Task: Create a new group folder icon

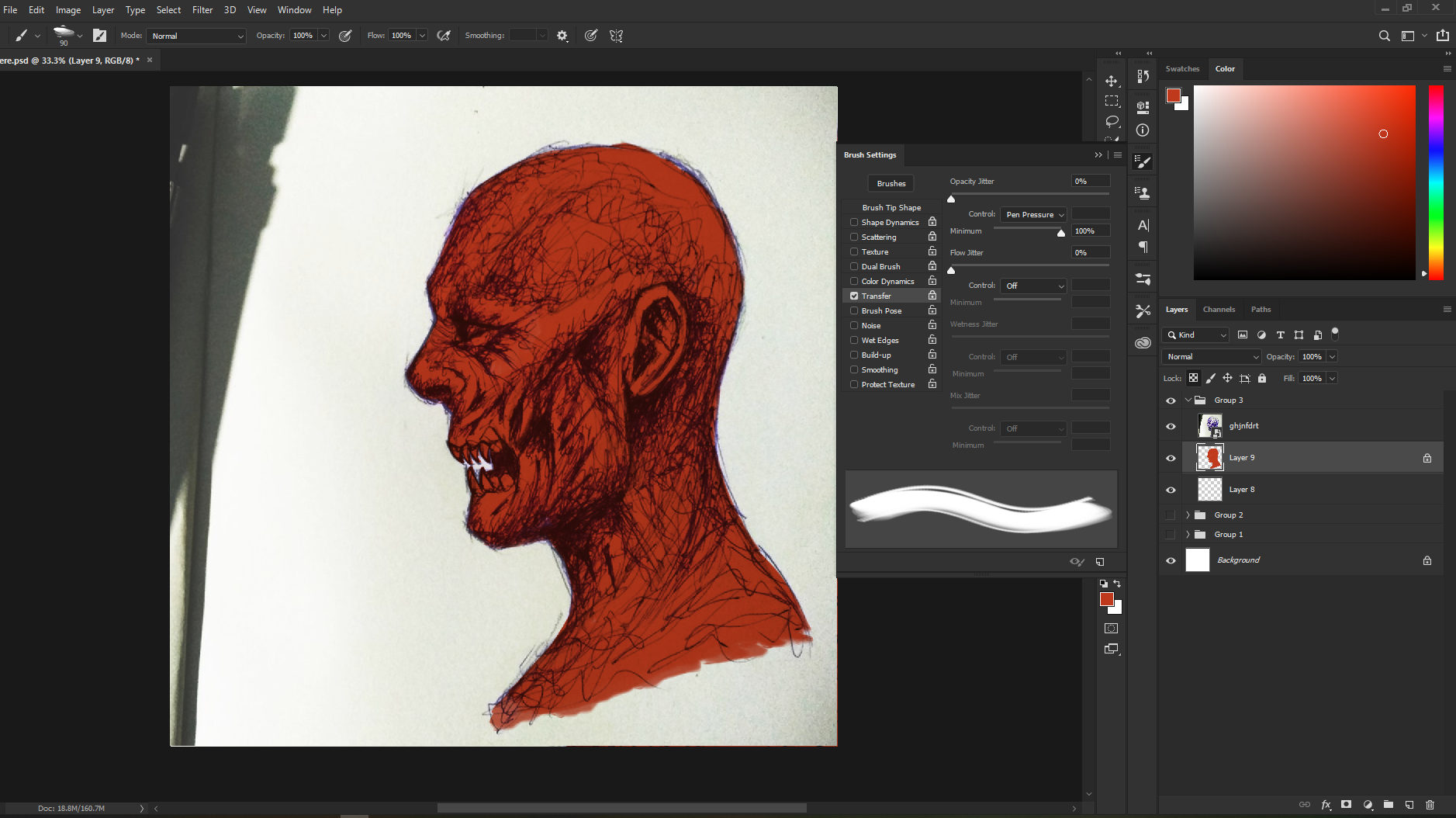Action: pos(1388,805)
